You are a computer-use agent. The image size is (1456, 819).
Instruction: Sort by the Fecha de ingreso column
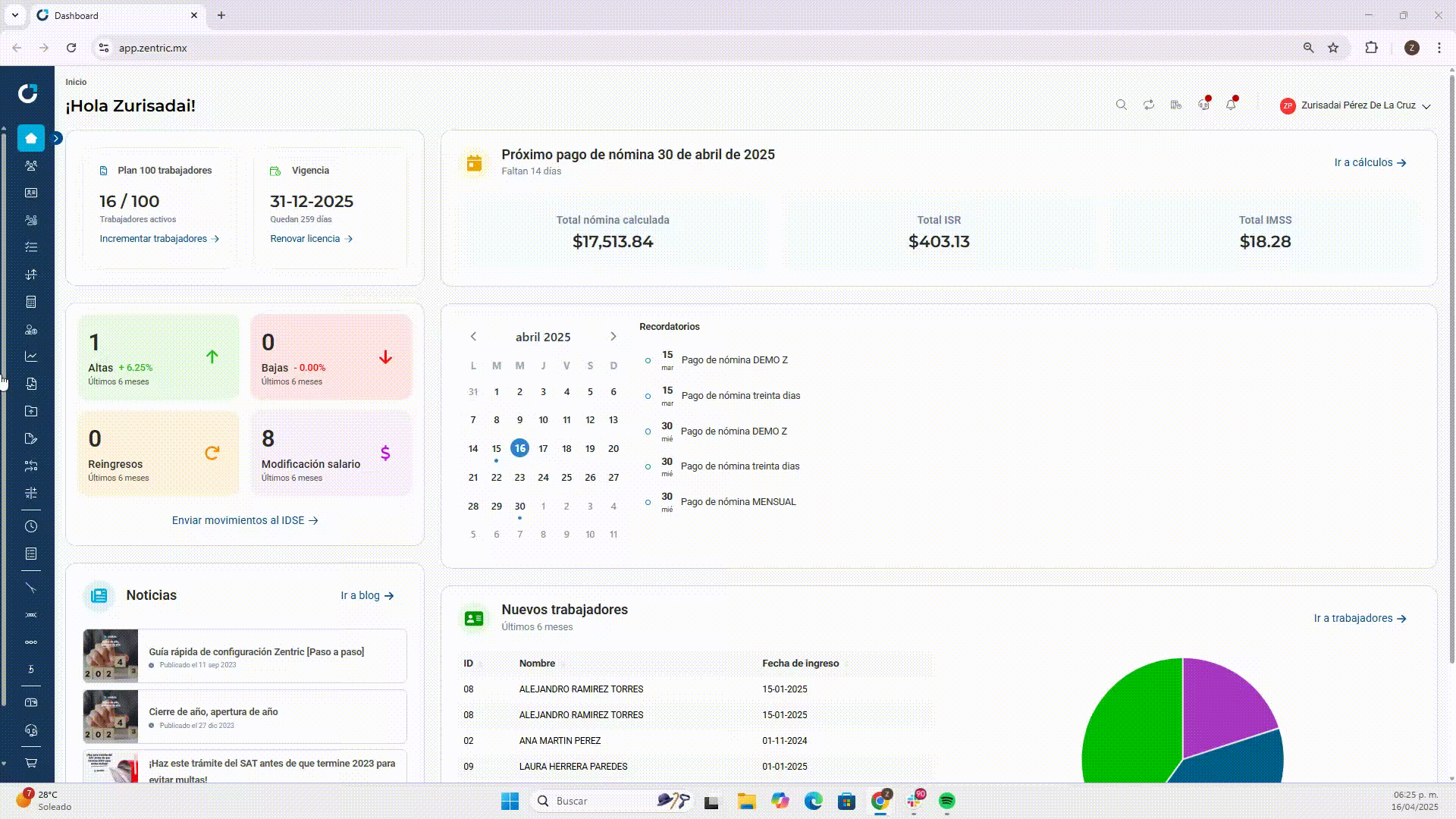click(805, 664)
